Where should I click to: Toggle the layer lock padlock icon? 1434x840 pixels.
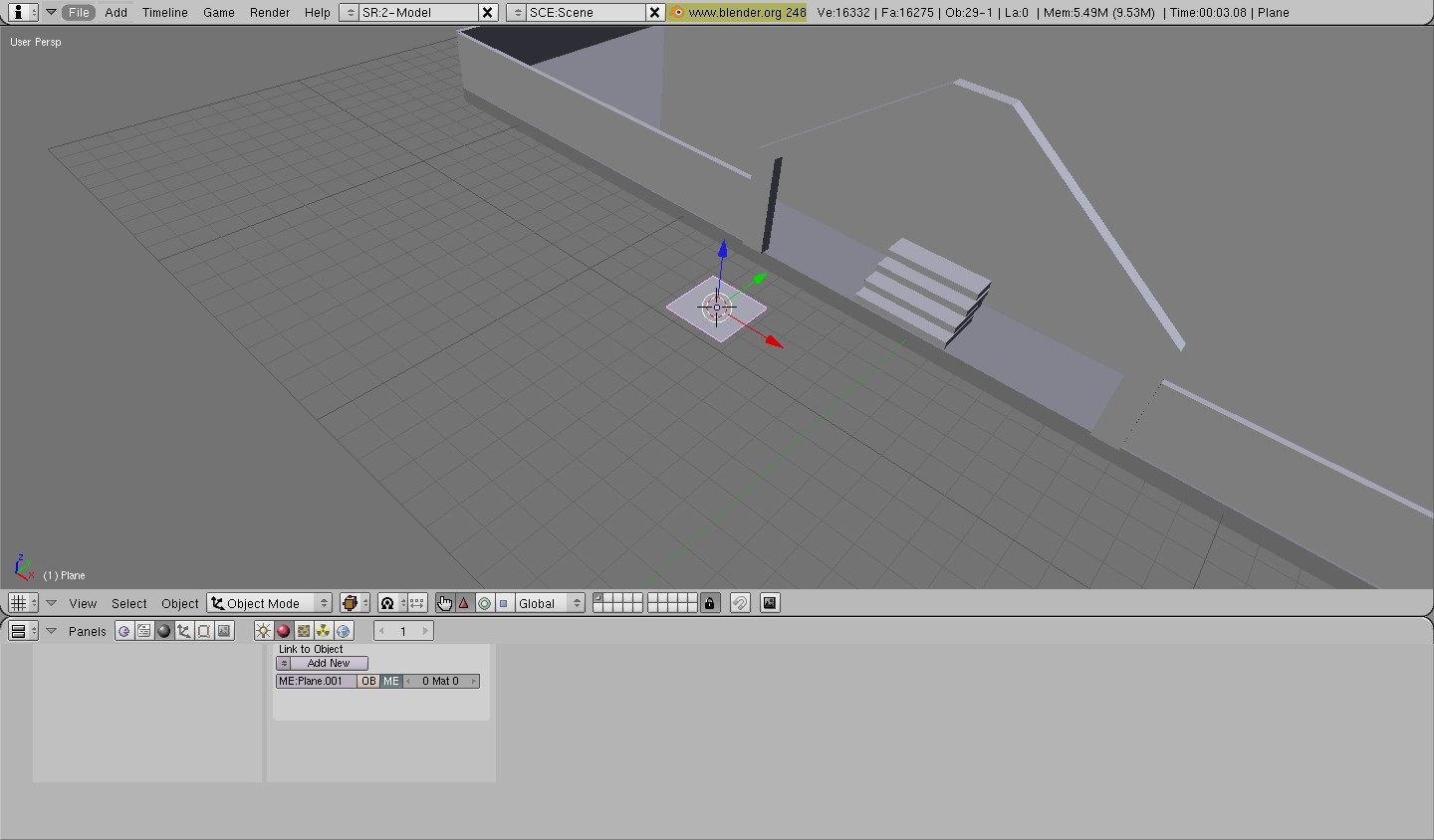(x=710, y=603)
